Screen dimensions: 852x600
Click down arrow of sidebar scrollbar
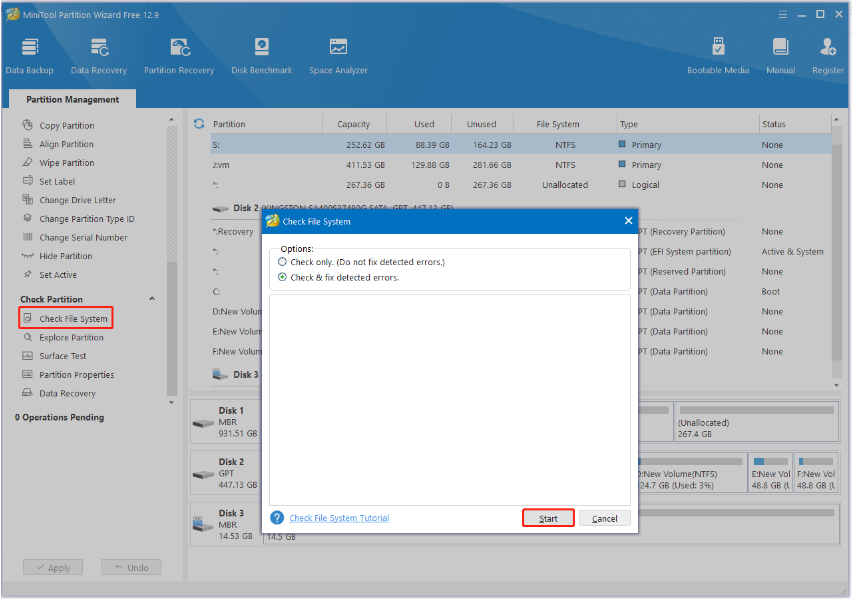(172, 403)
